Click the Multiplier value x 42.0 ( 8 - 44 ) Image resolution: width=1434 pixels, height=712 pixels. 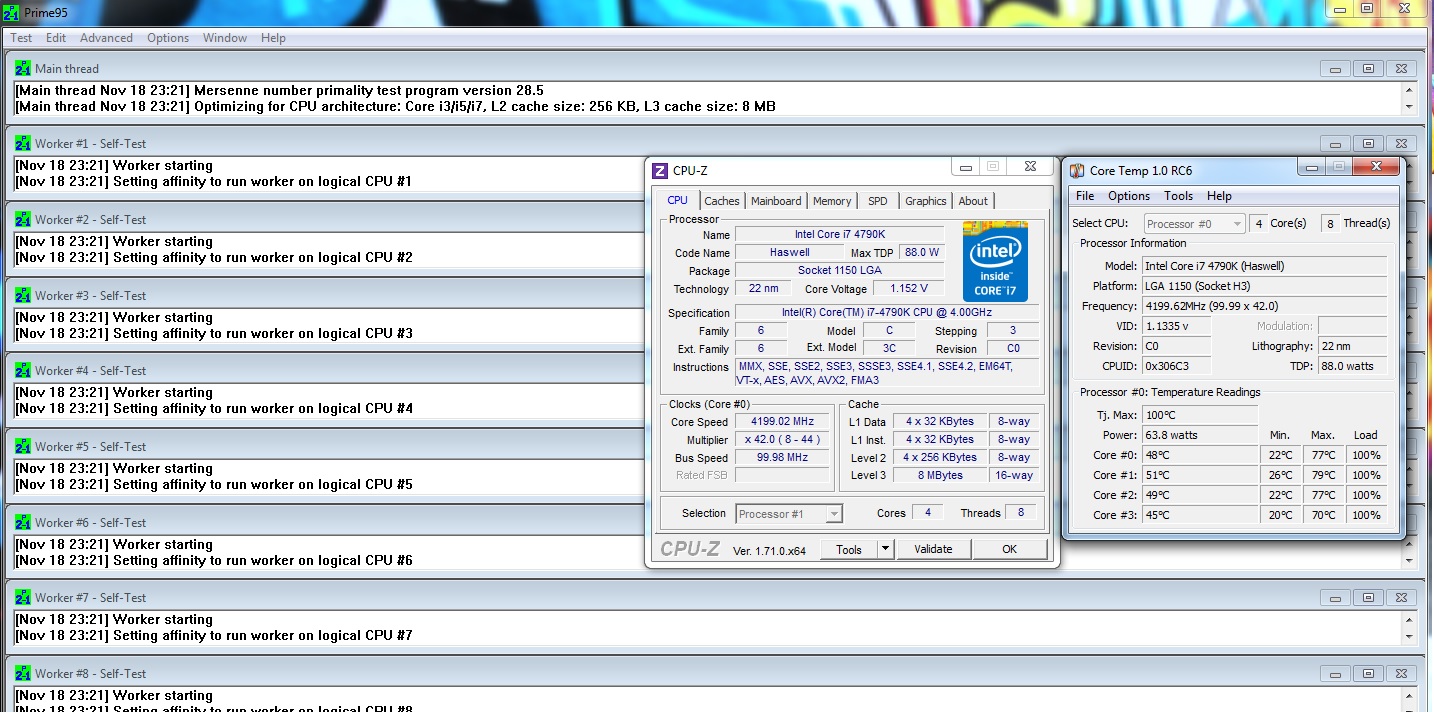tap(783, 440)
